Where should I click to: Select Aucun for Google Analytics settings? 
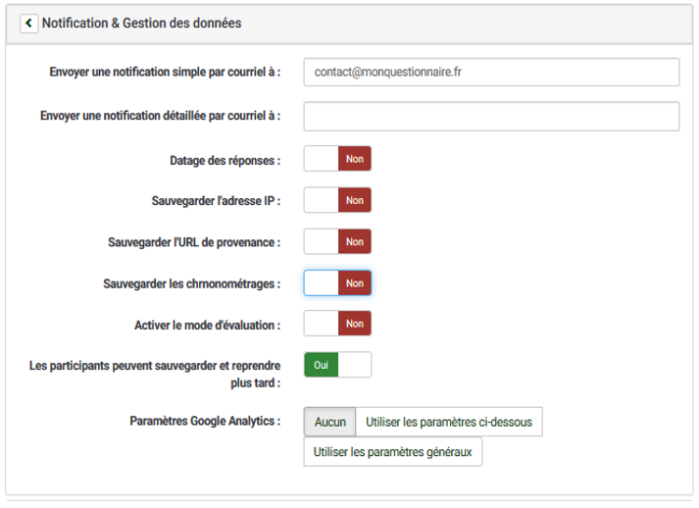tap(330, 422)
